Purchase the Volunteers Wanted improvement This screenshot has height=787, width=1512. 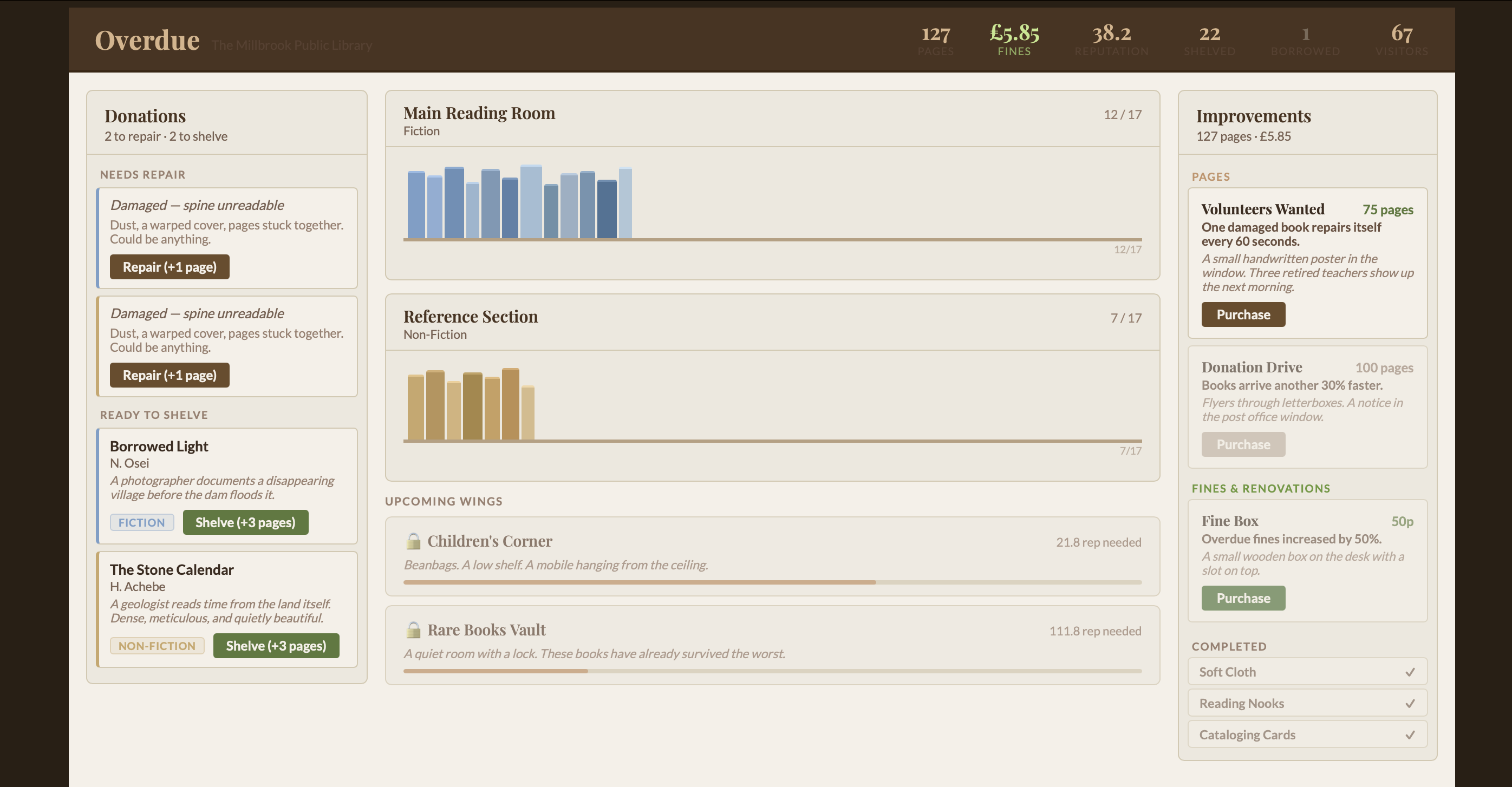[1243, 315]
